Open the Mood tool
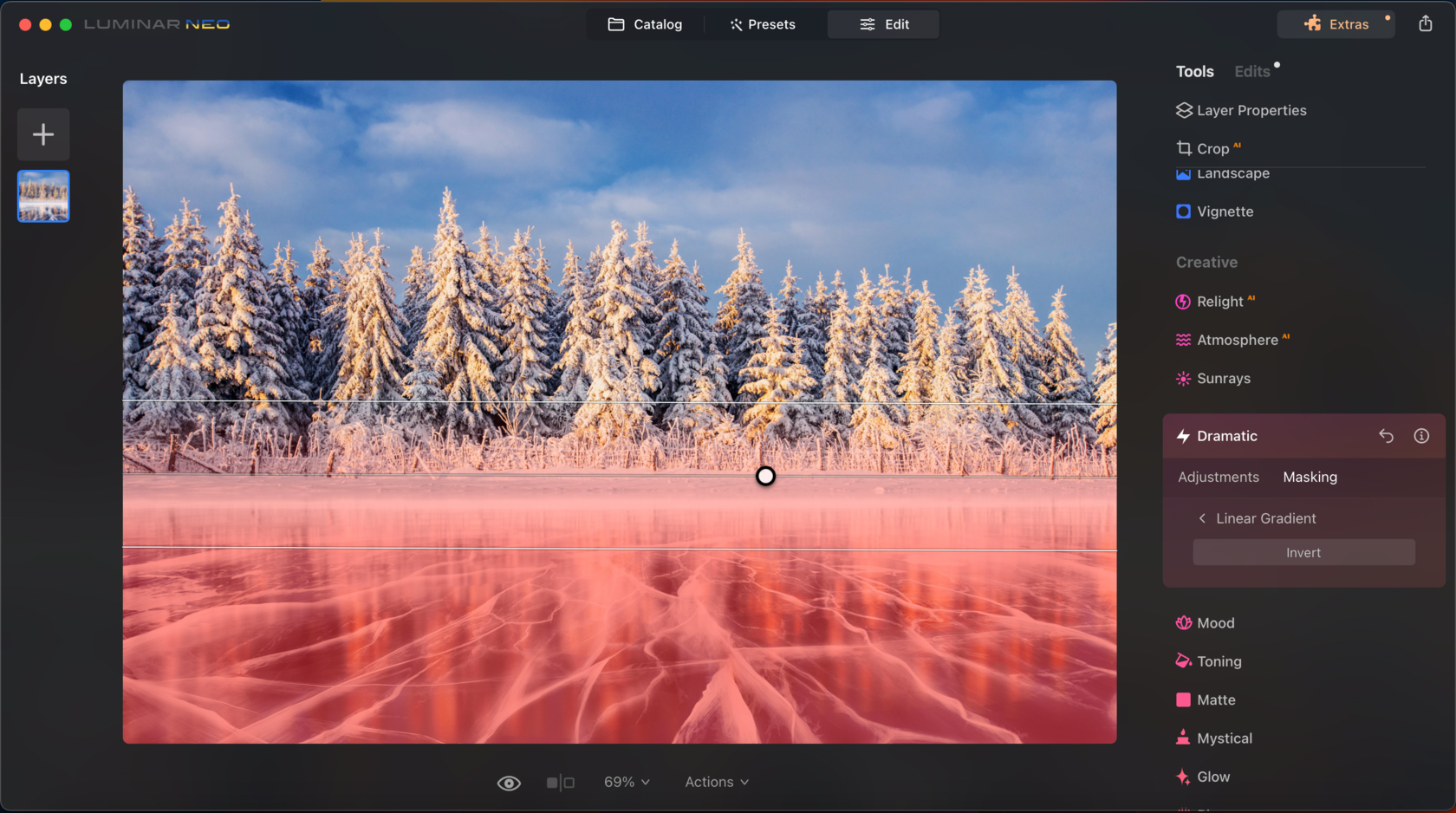This screenshot has width=1456, height=813. (x=1216, y=622)
